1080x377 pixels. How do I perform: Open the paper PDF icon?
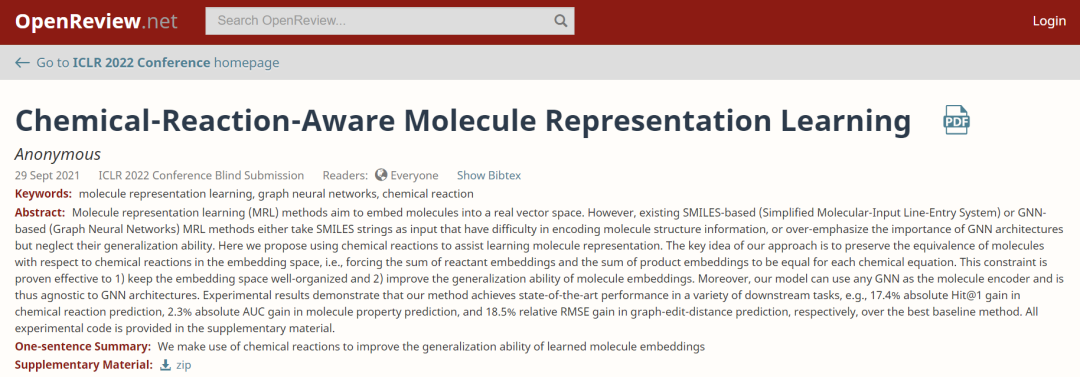pos(956,120)
